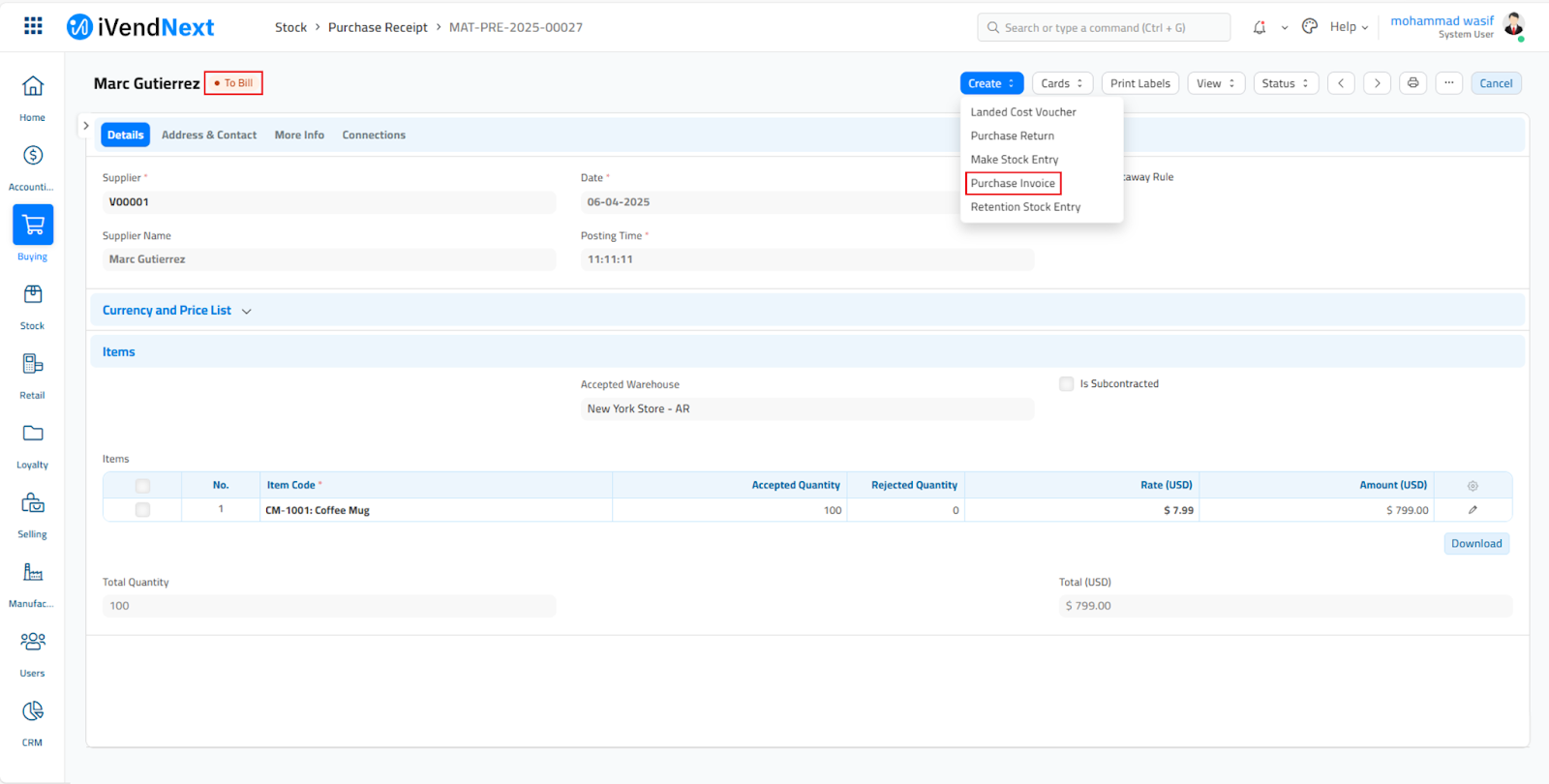Click Amount cell $ 799.00 in row

point(1317,510)
